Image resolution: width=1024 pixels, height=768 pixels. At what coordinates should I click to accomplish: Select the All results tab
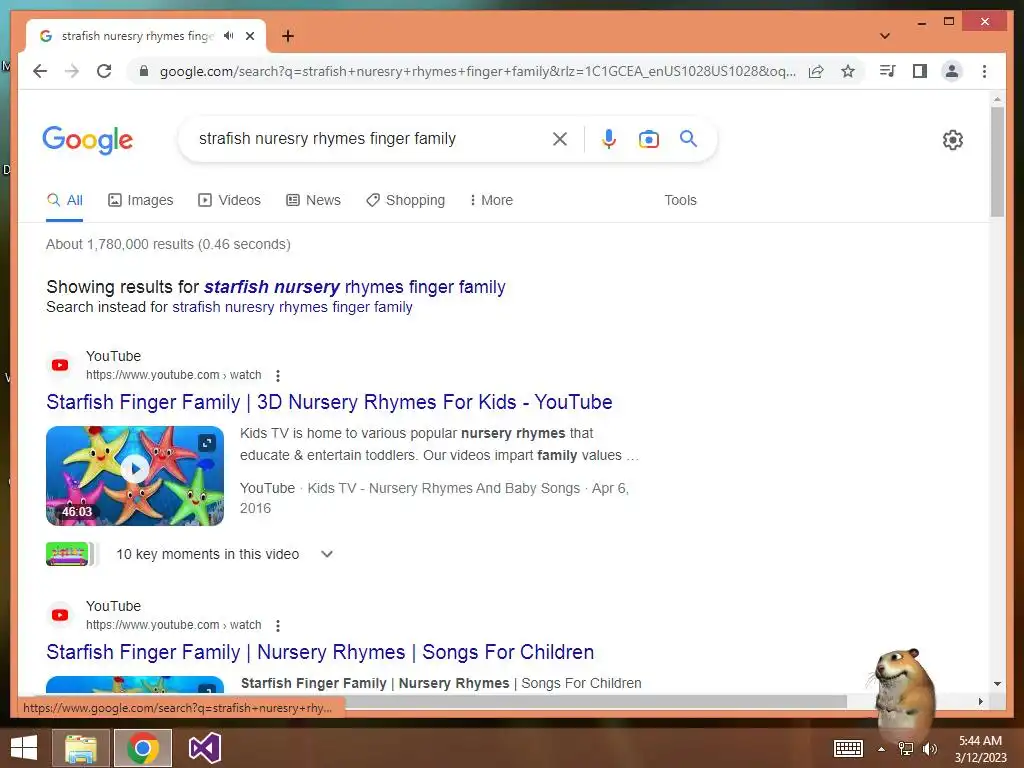pyautogui.click(x=65, y=200)
